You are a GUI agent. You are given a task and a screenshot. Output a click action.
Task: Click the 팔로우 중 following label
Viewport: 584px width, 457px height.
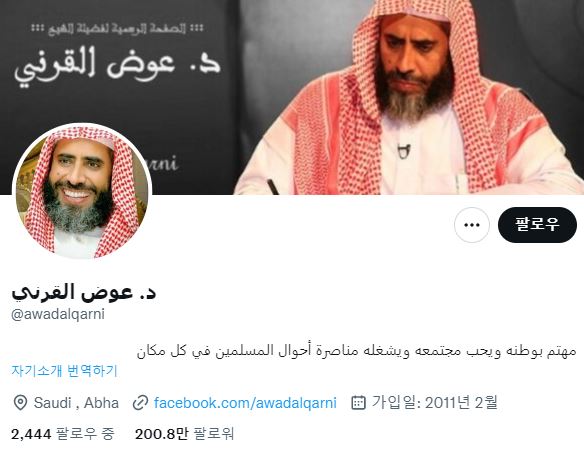click(x=85, y=434)
